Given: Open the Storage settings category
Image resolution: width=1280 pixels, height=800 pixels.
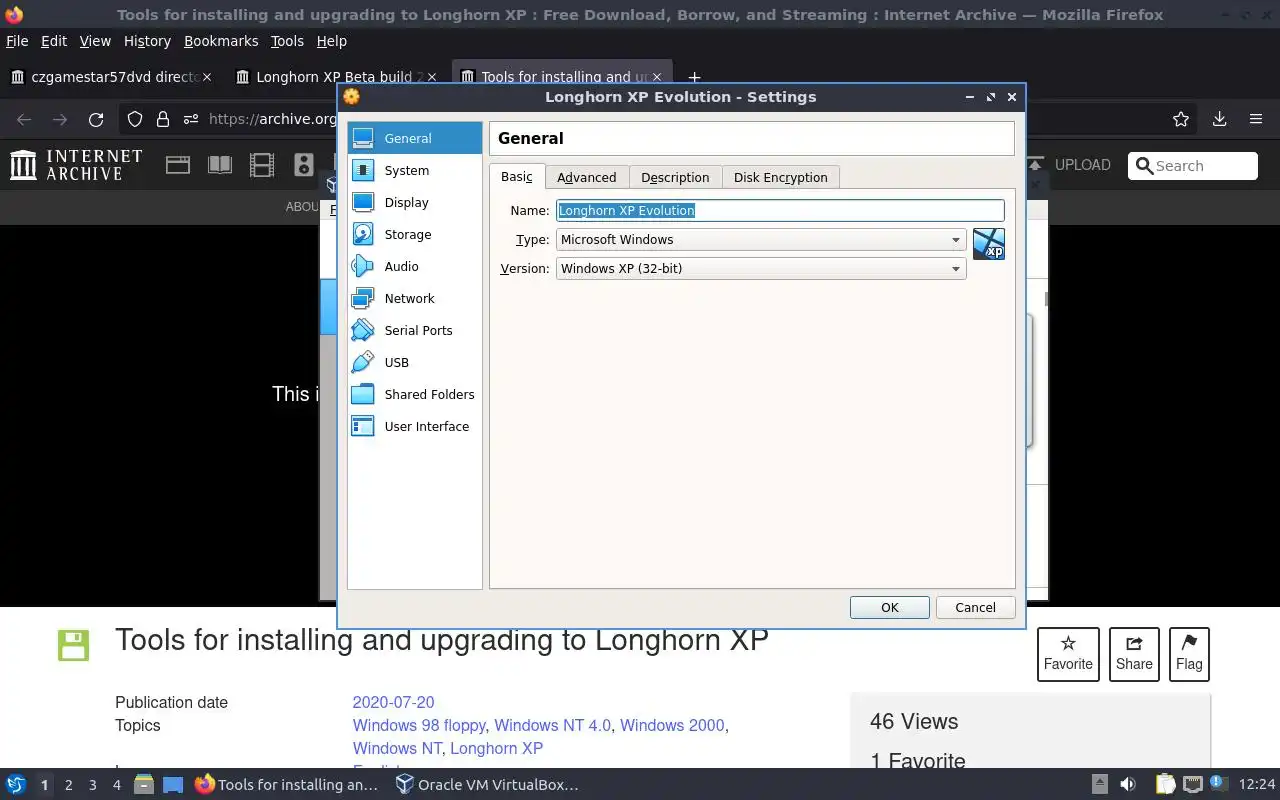Looking at the screenshot, I should coord(414,234).
